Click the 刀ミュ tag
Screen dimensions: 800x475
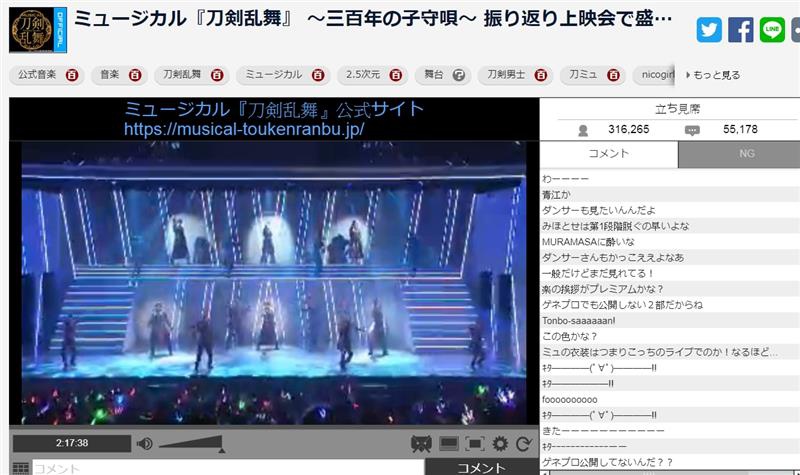coord(583,74)
